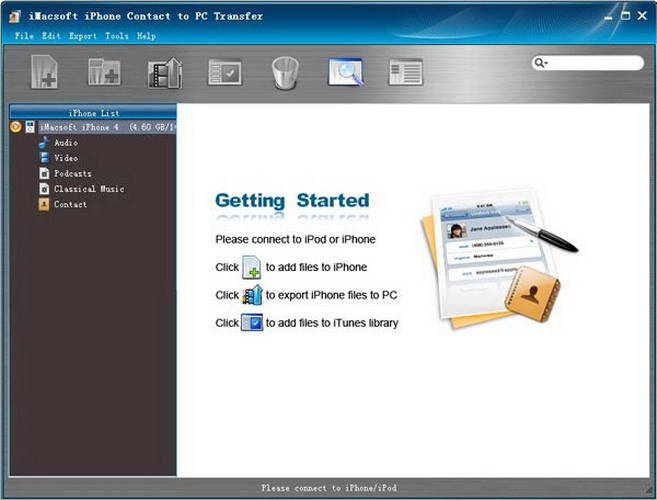The image size is (657, 500).
Task: Select Audio in the iPhone list
Action: point(66,142)
